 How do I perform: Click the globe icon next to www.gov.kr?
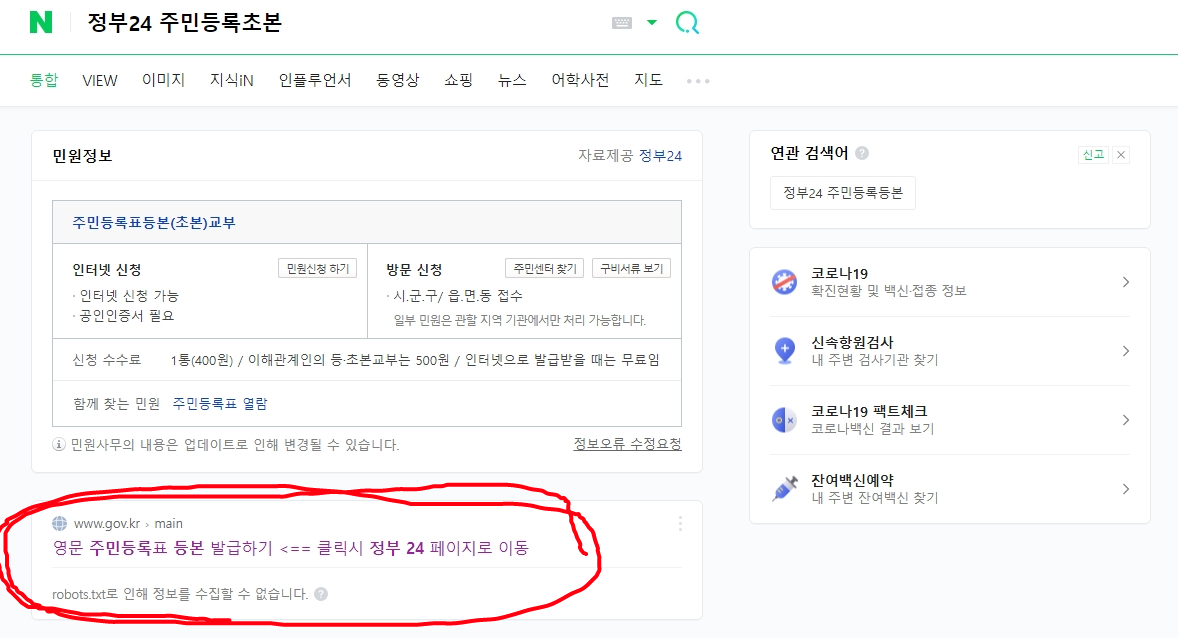(59, 523)
